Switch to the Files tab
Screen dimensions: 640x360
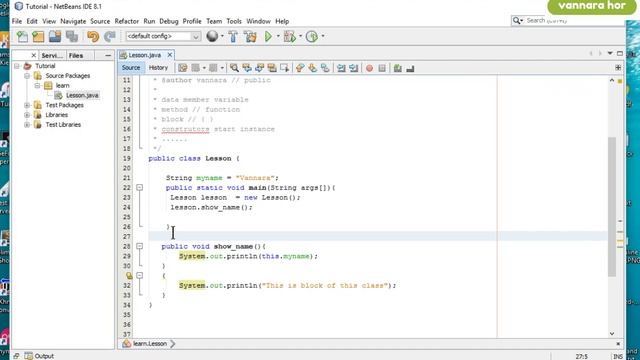(76, 56)
